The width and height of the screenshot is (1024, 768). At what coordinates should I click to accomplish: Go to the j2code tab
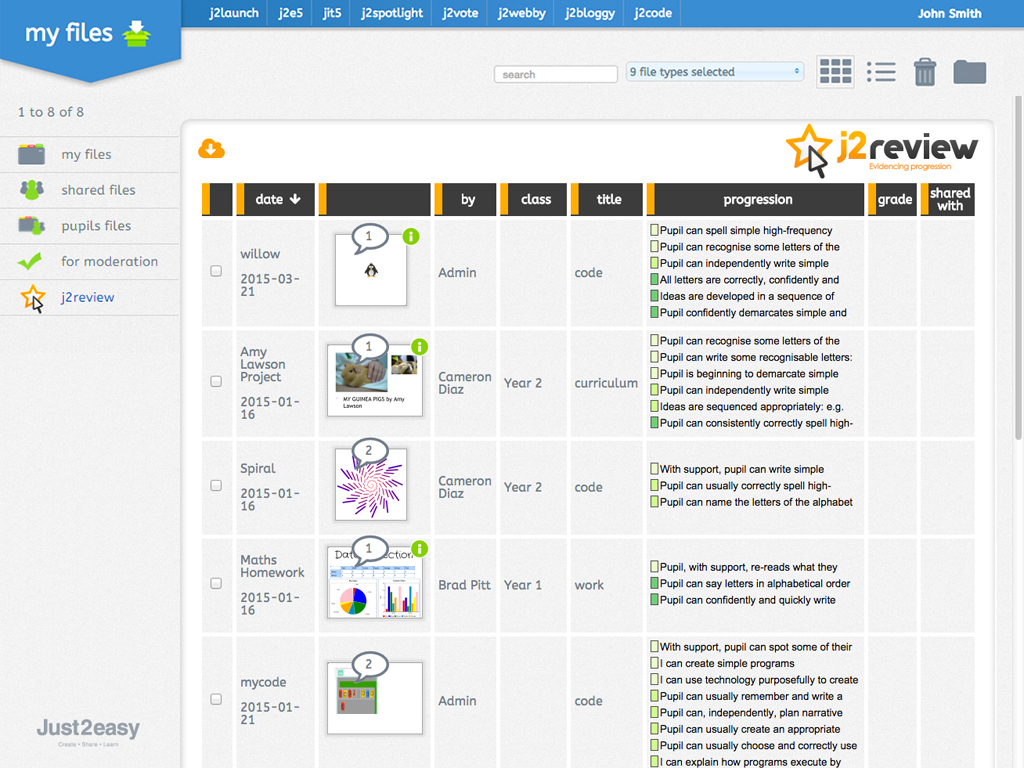tap(654, 13)
